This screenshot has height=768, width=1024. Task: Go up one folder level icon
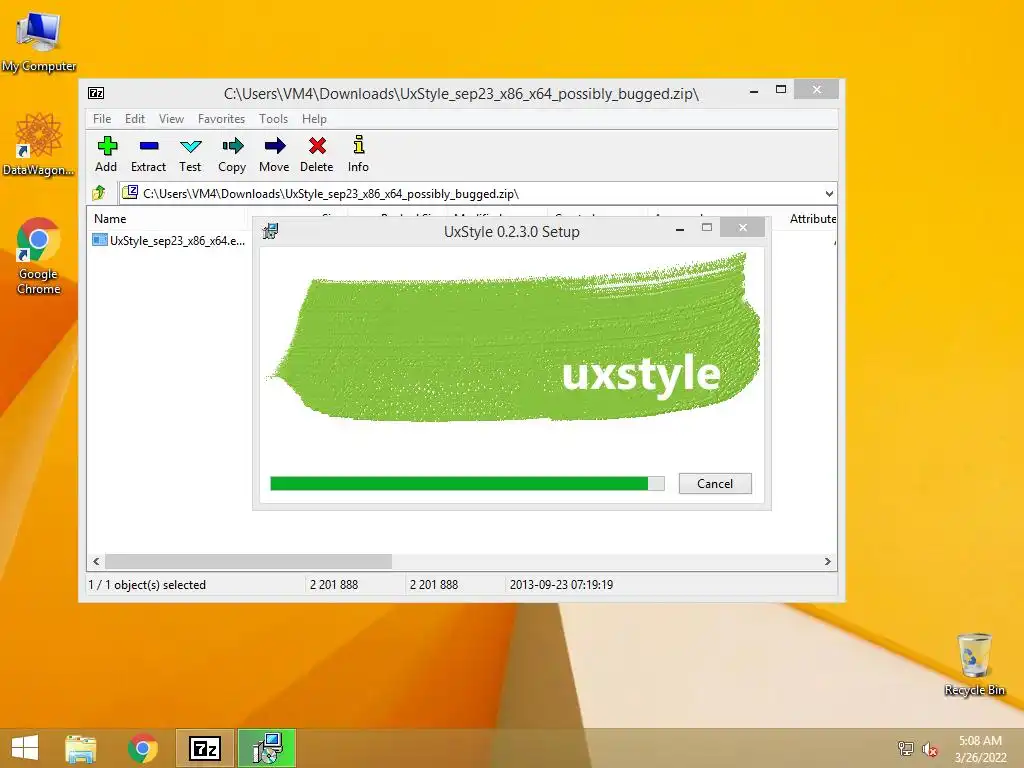coord(99,193)
